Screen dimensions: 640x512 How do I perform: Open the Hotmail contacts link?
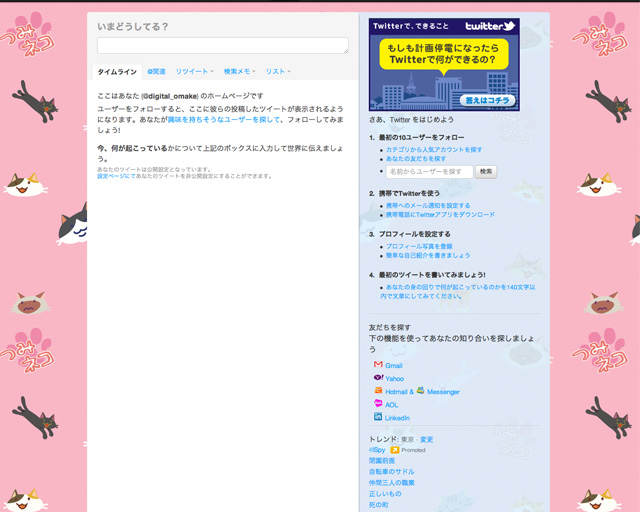pos(396,392)
